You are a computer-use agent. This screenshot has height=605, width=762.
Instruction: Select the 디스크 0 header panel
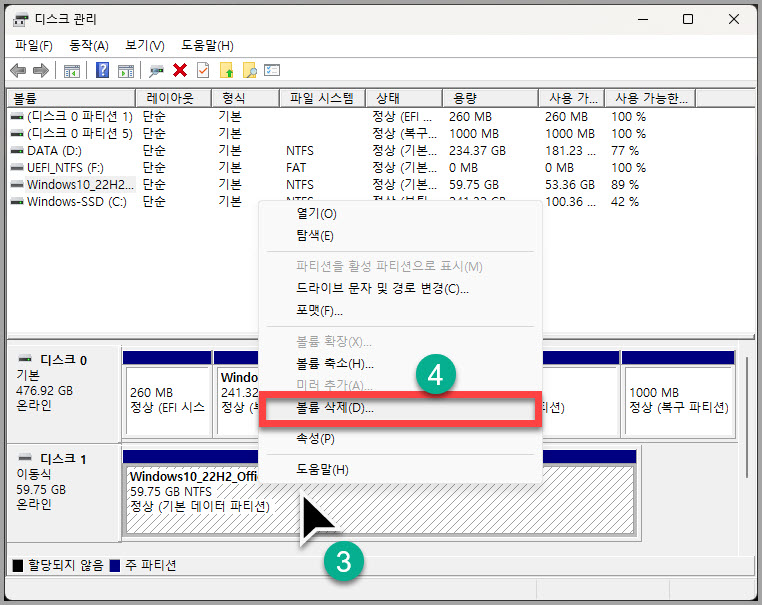[63, 394]
